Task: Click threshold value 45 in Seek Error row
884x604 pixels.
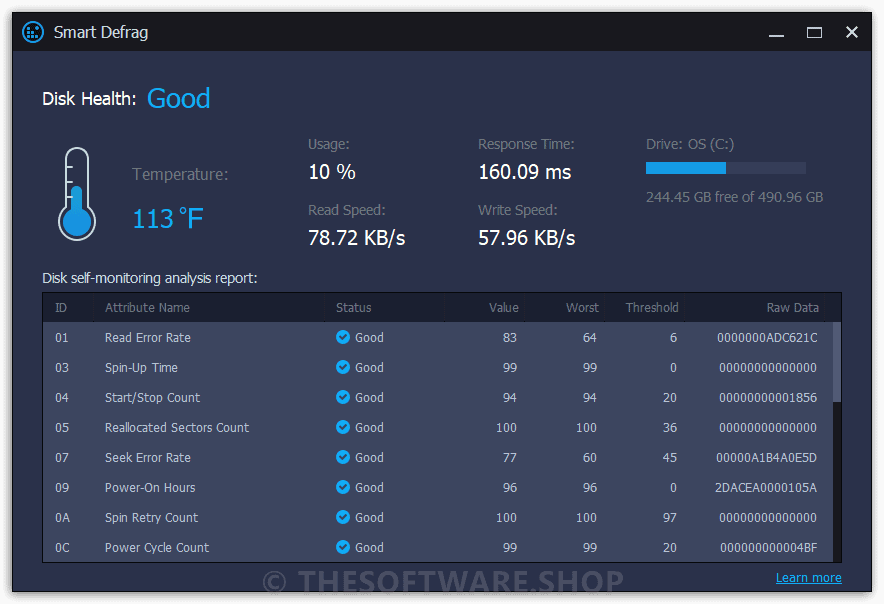Action: point(669,457)
